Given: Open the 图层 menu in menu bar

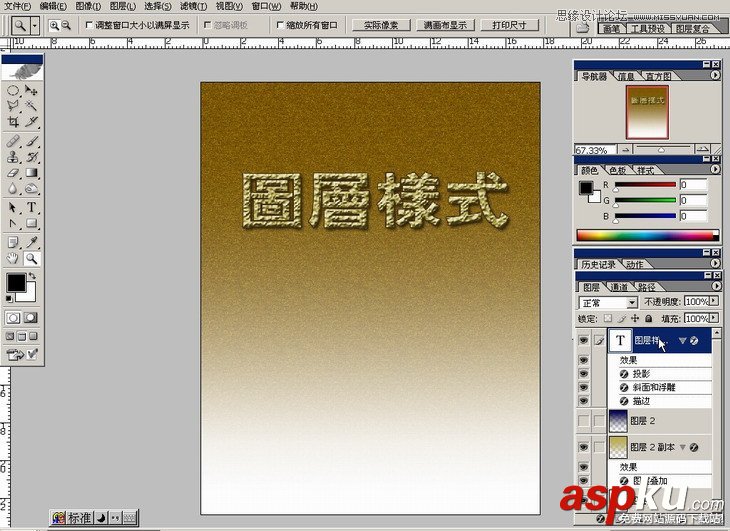Looking at the screenshot, I should [x=123, y=7].
